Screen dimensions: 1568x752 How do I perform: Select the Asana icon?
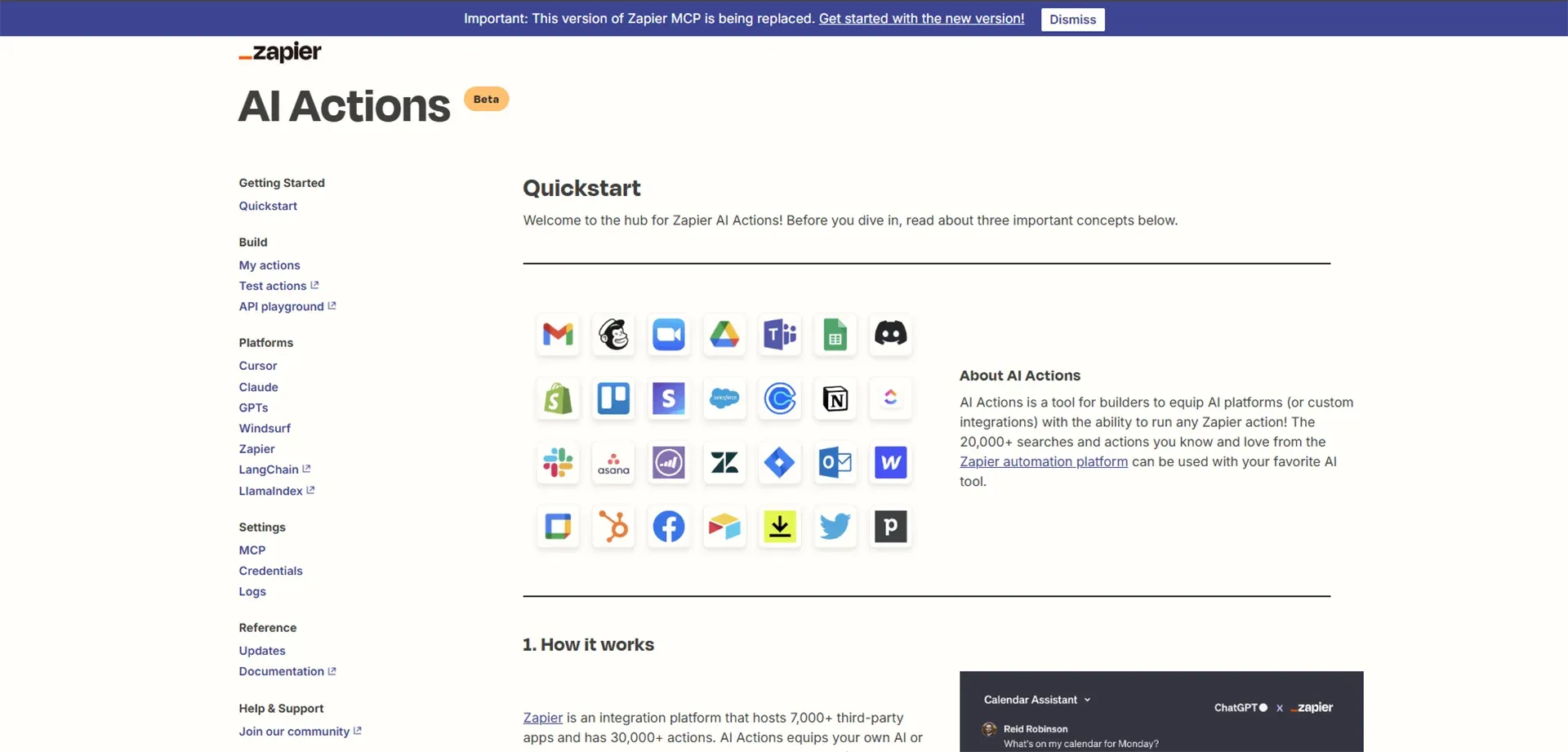pos(612,463)
